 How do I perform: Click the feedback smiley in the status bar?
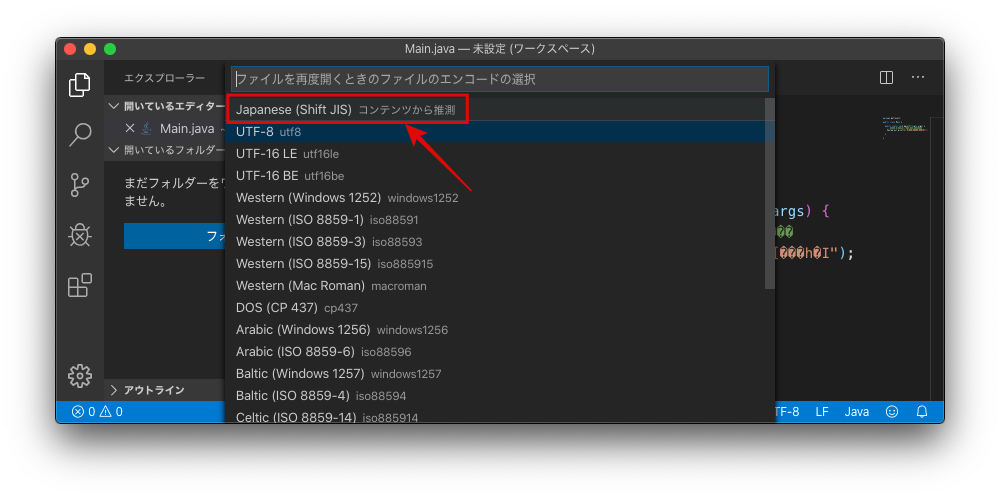(892, 412)
